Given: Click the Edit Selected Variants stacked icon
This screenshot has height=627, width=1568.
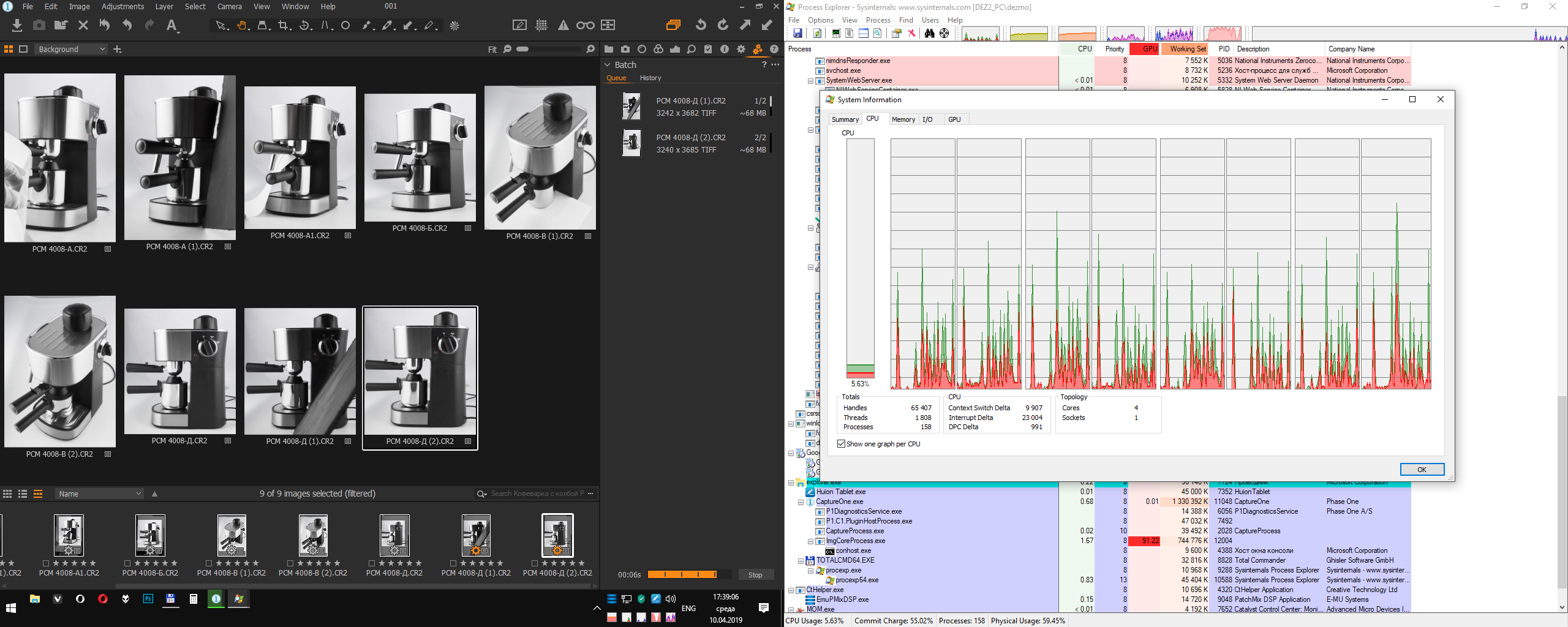Looking at the screenshot, I should [x=673, y=25].
